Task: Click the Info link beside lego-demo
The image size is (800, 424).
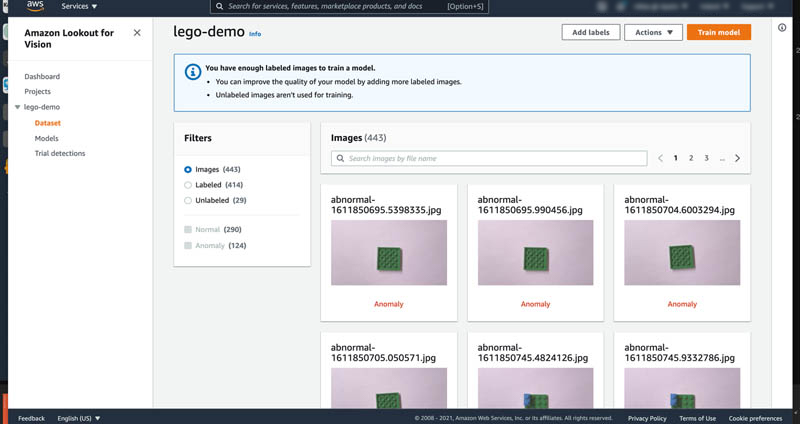Action: 255,34
